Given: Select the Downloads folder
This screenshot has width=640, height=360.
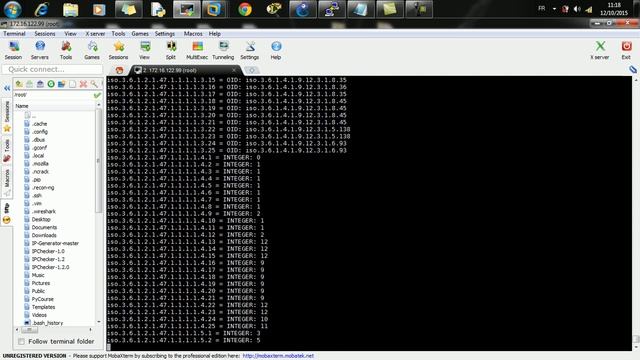Looking at the screenshot, I should (44, 235).
